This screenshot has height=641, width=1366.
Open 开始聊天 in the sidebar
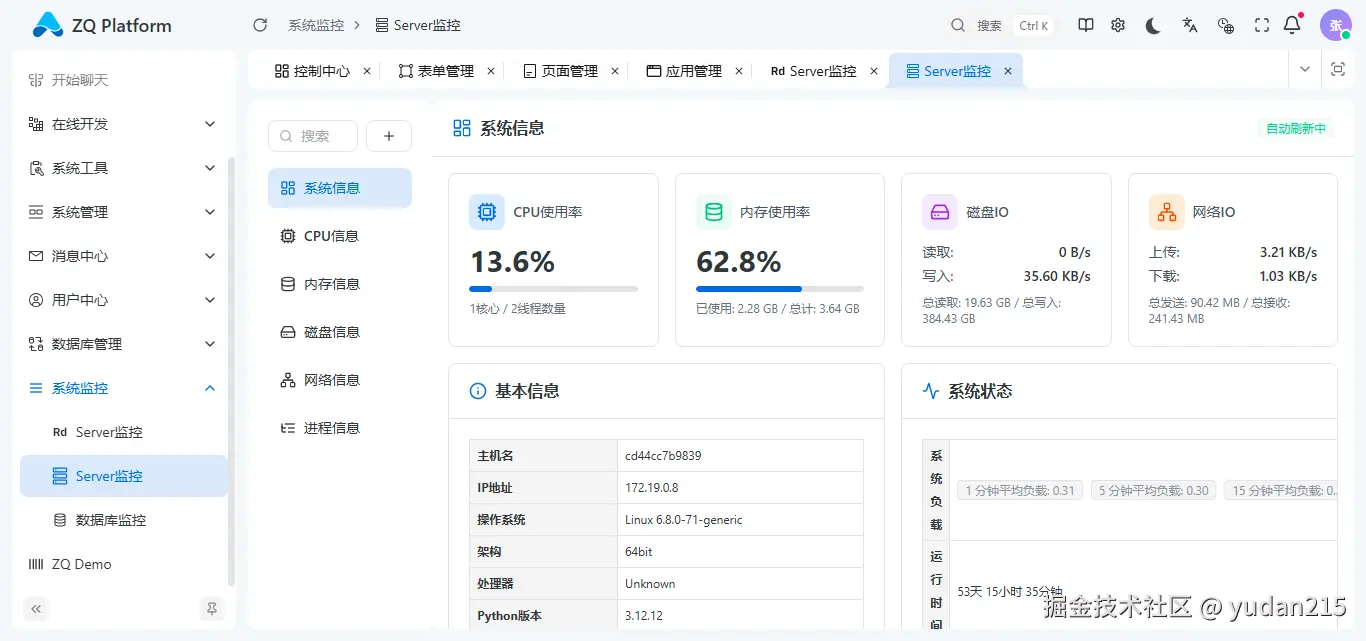click(x=124, y=80)
